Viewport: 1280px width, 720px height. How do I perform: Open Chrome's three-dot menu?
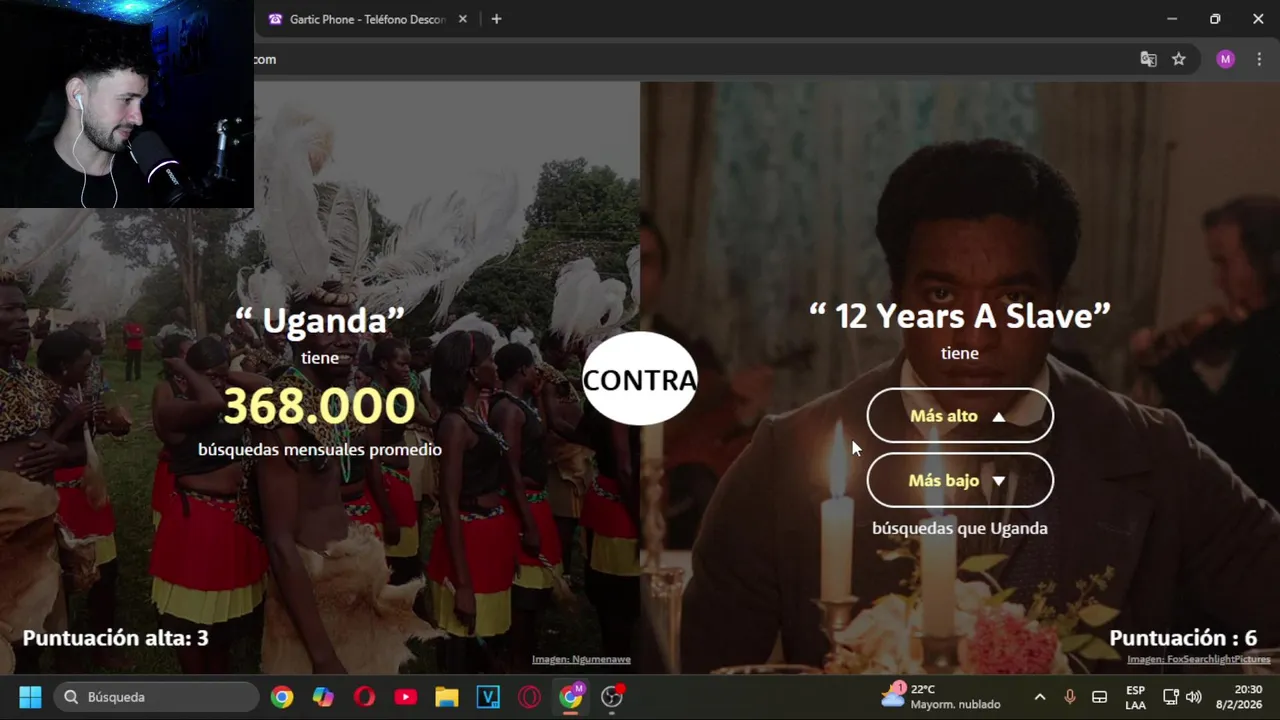[1259, 59]
